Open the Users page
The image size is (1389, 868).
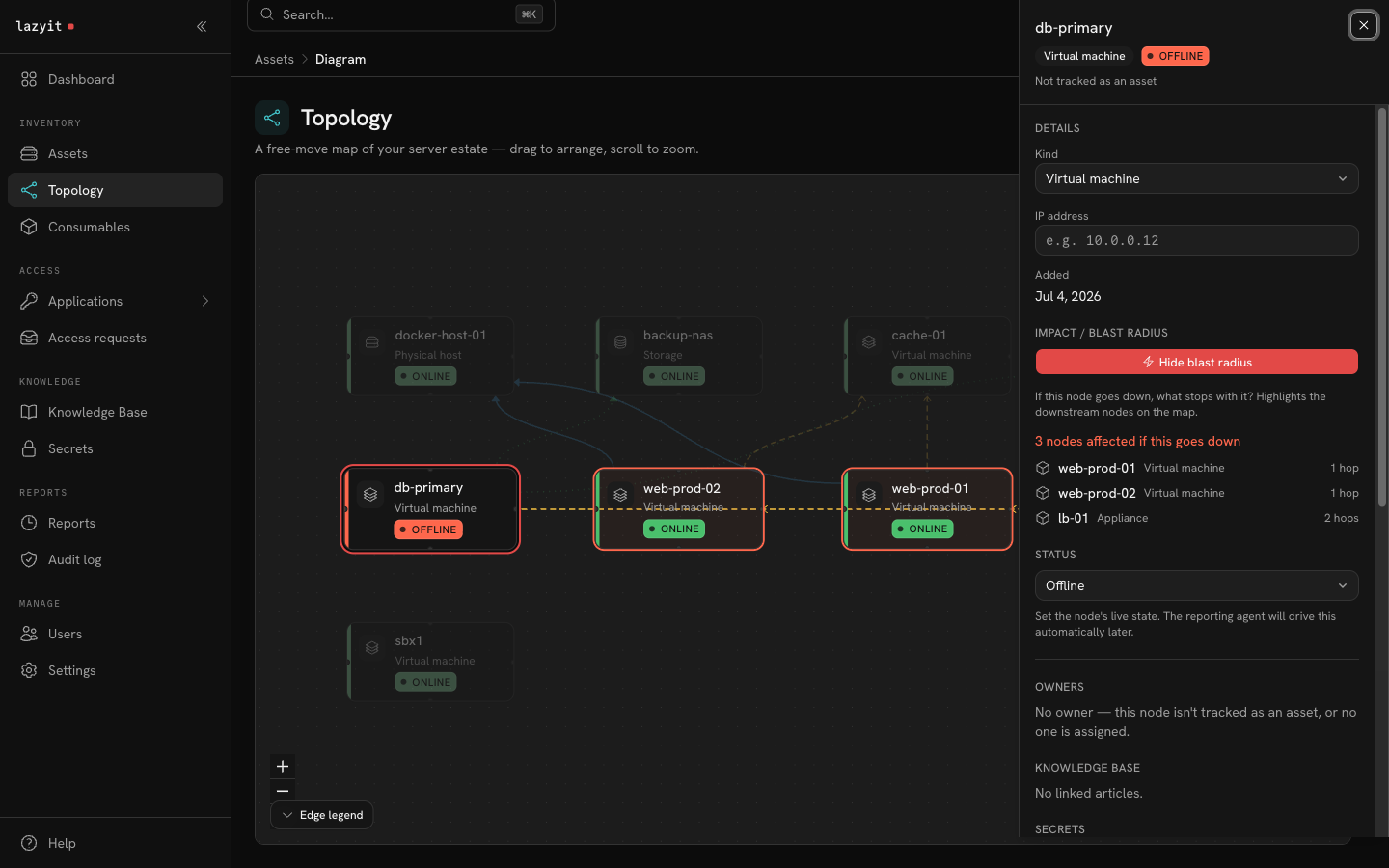pyautogui.click(x=115, y=634)
